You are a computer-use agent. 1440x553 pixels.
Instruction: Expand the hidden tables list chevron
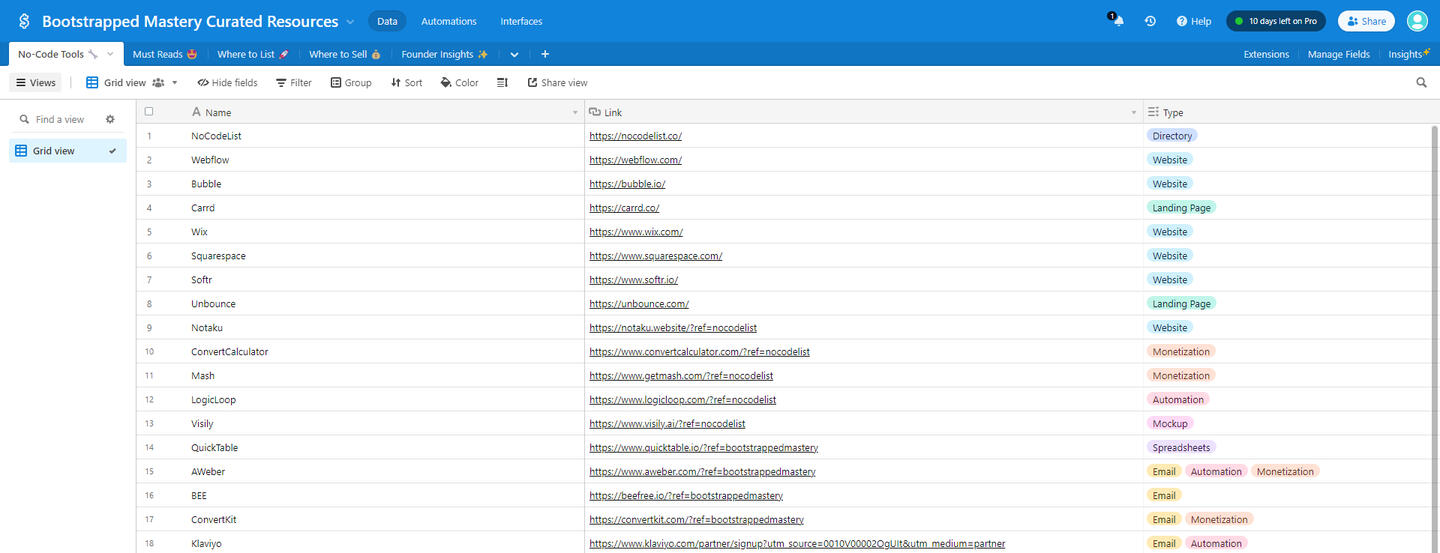point(514,54)
